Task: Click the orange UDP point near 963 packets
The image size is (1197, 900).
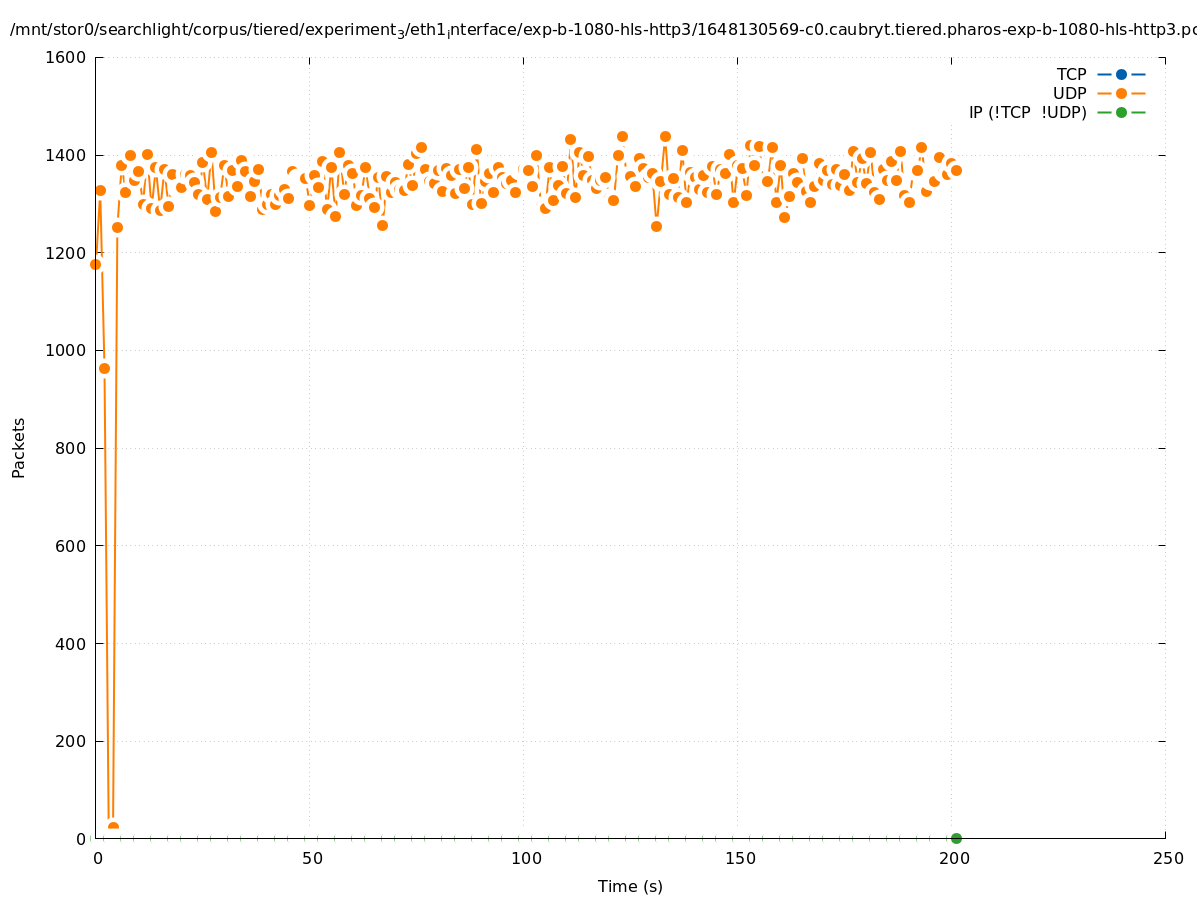Action: [x=104, y=368]
